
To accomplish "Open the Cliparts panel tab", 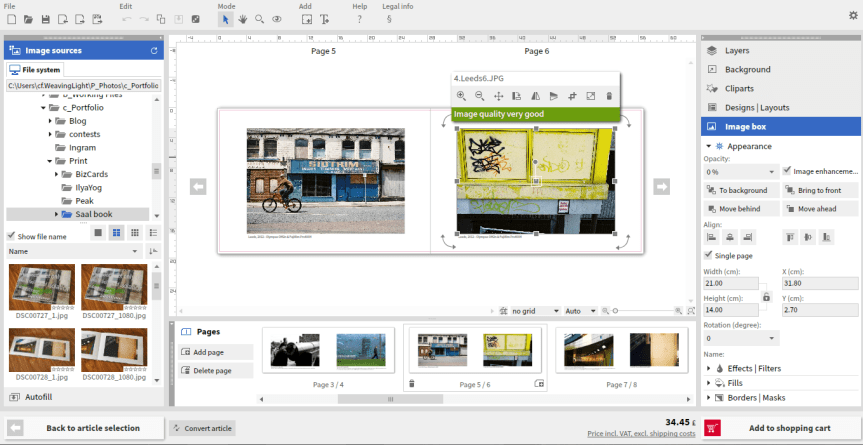I will (x=738, y=88).
